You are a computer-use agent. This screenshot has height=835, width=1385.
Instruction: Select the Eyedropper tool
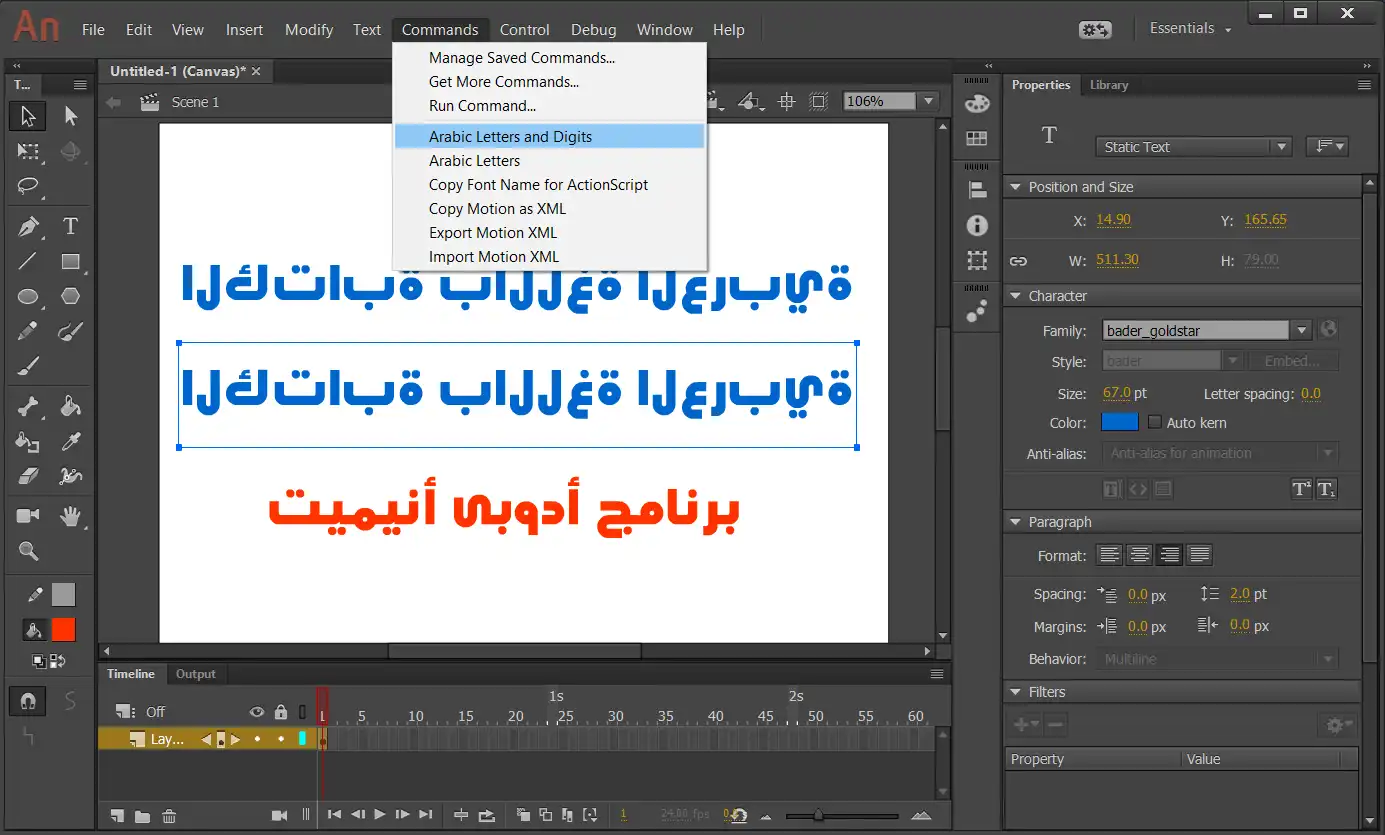point(70,441)
